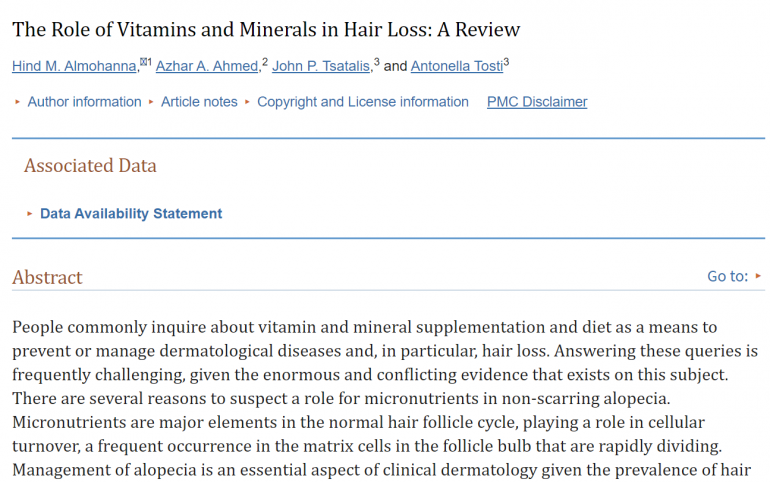770x482 pixels.
Task: Open author link John P. Tsatalis
Action: coord(321,66)
